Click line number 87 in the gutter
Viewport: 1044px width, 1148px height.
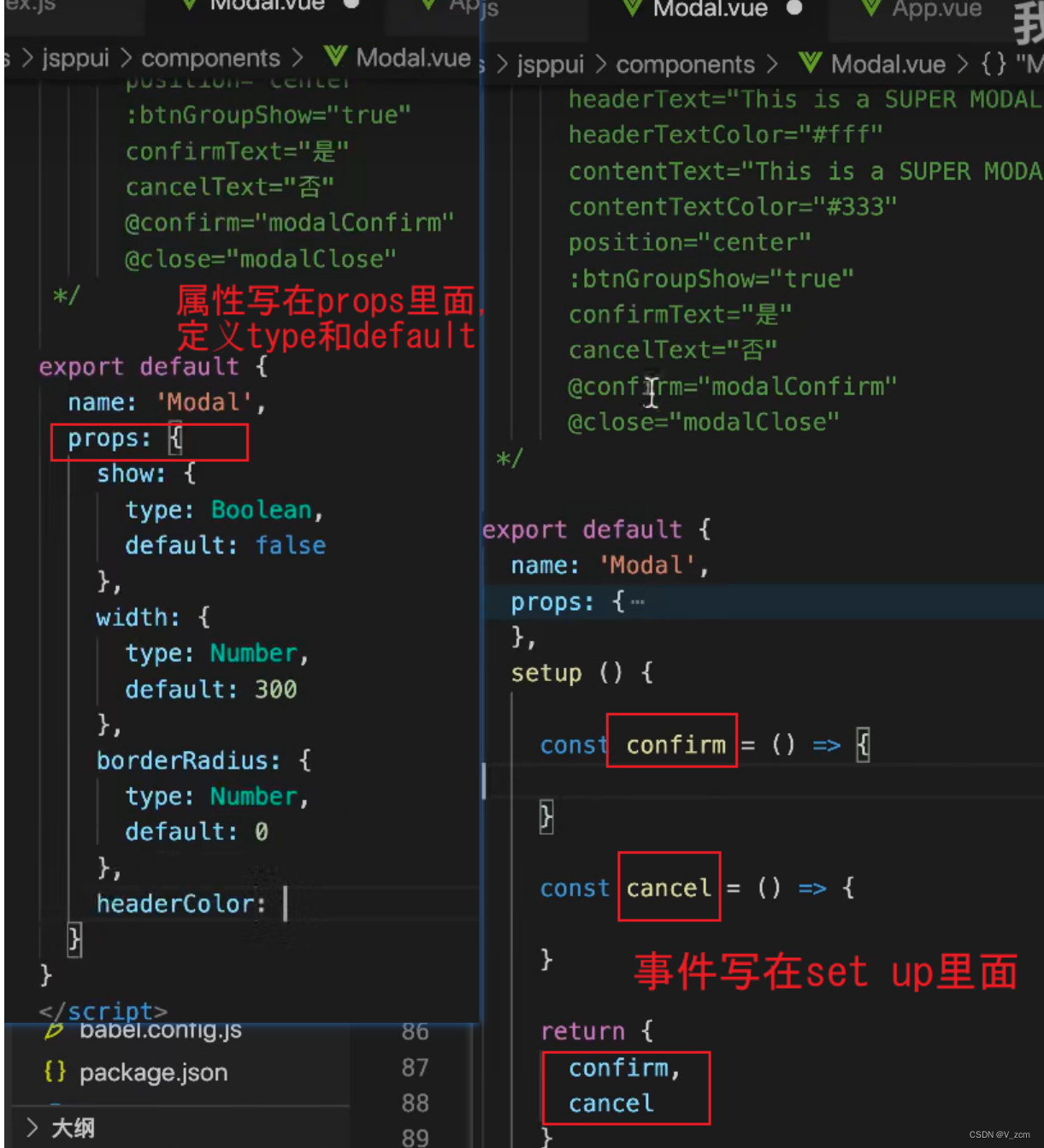[x=414, y=1067]
